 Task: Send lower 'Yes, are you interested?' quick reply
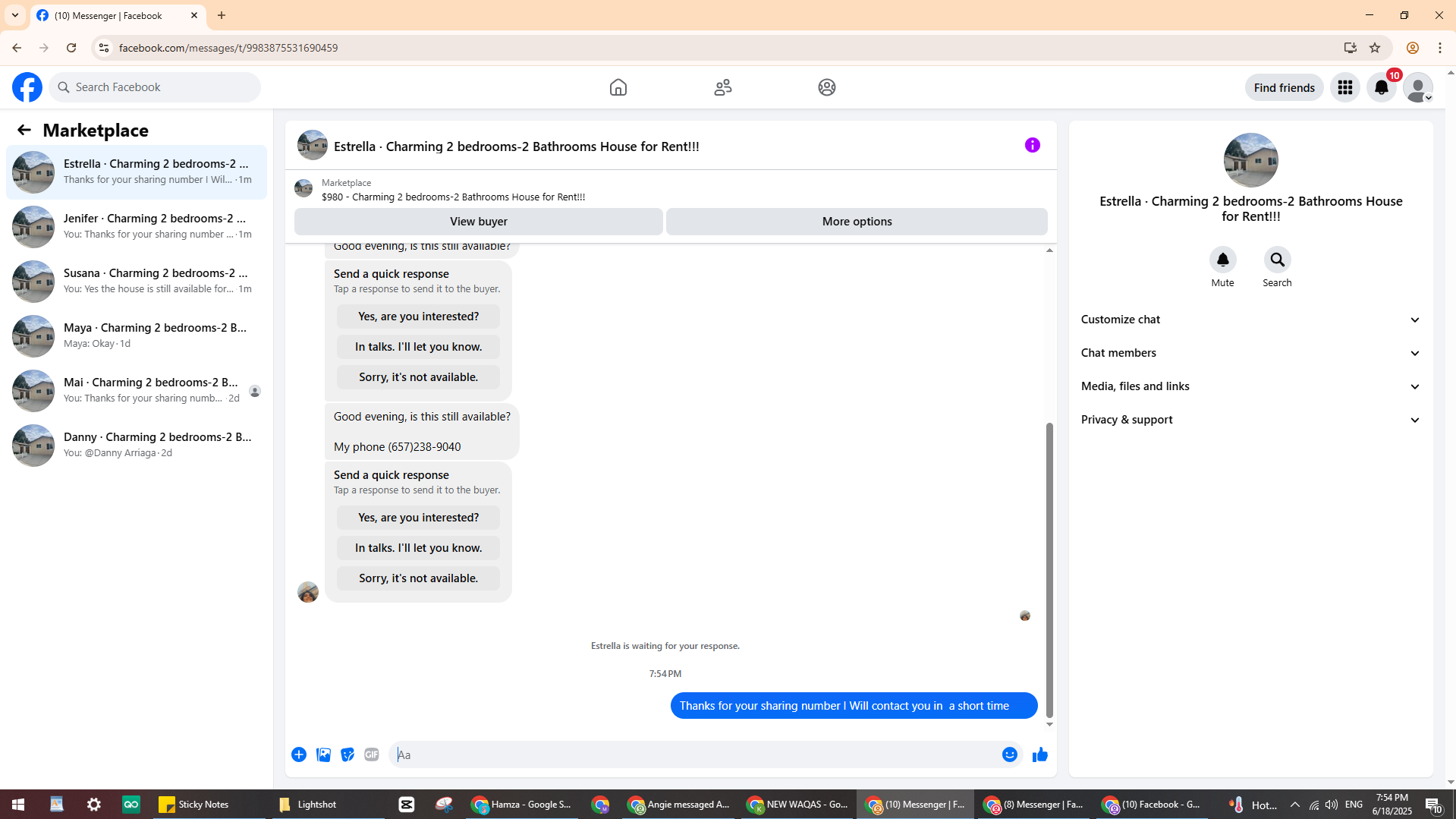pos(419,518)
